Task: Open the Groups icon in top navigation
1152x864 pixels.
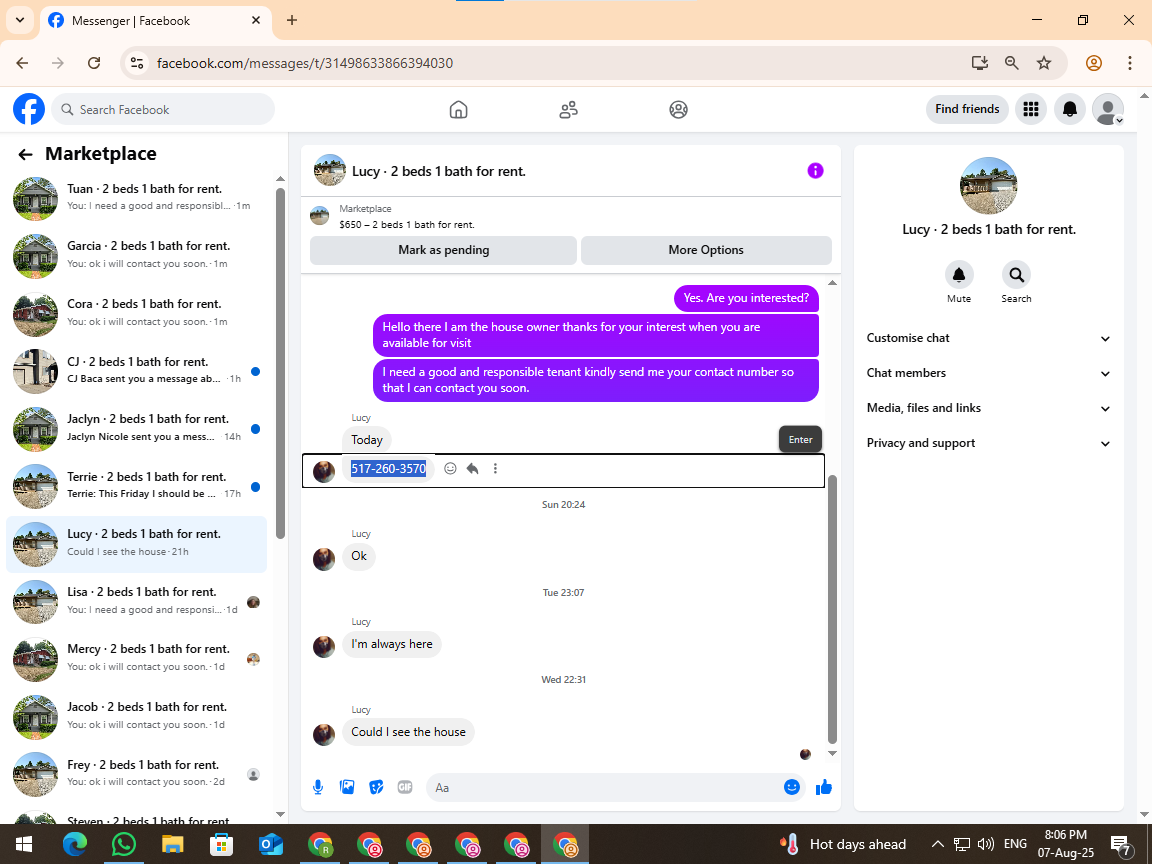Action: pos(678,109)
